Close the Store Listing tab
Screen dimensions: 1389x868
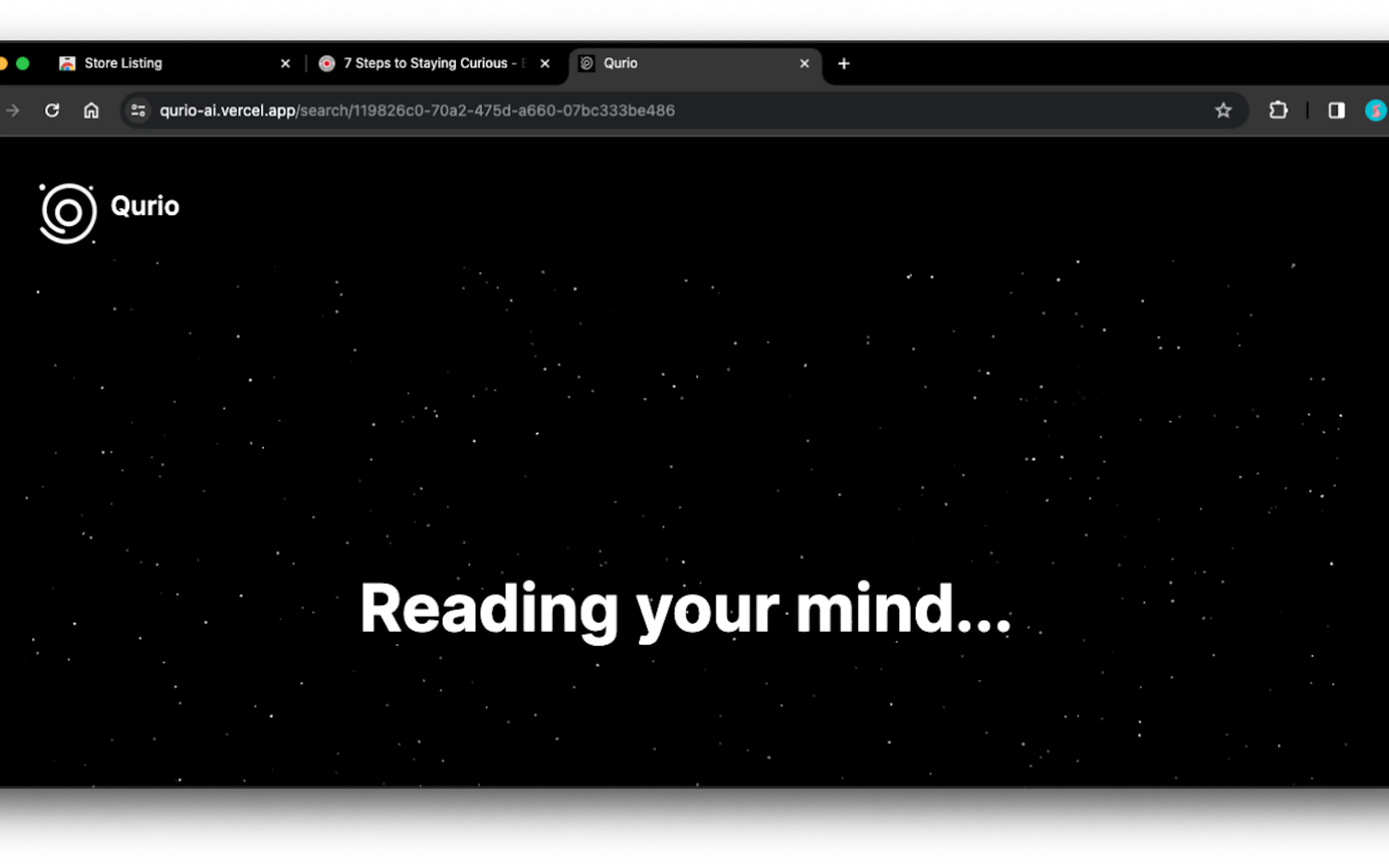point(285,64)
